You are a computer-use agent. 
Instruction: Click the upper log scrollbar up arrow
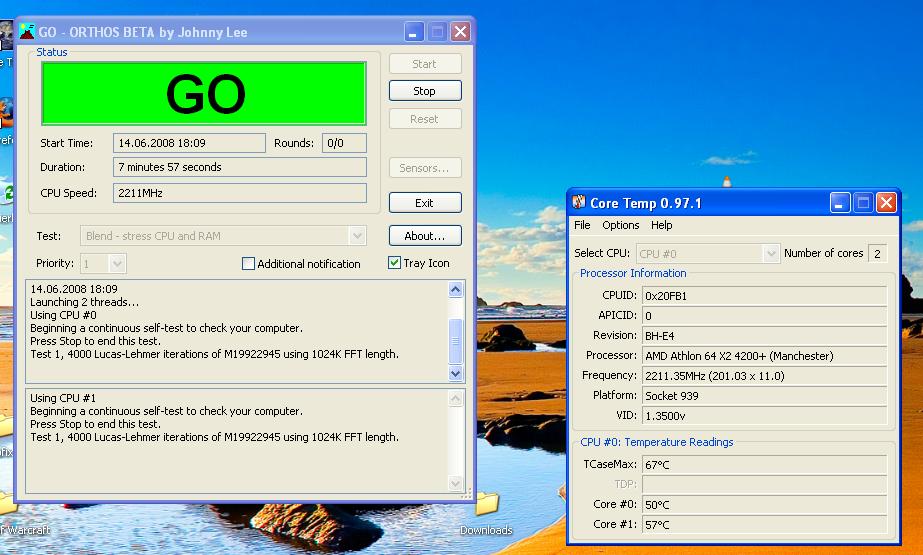[456, 289]
